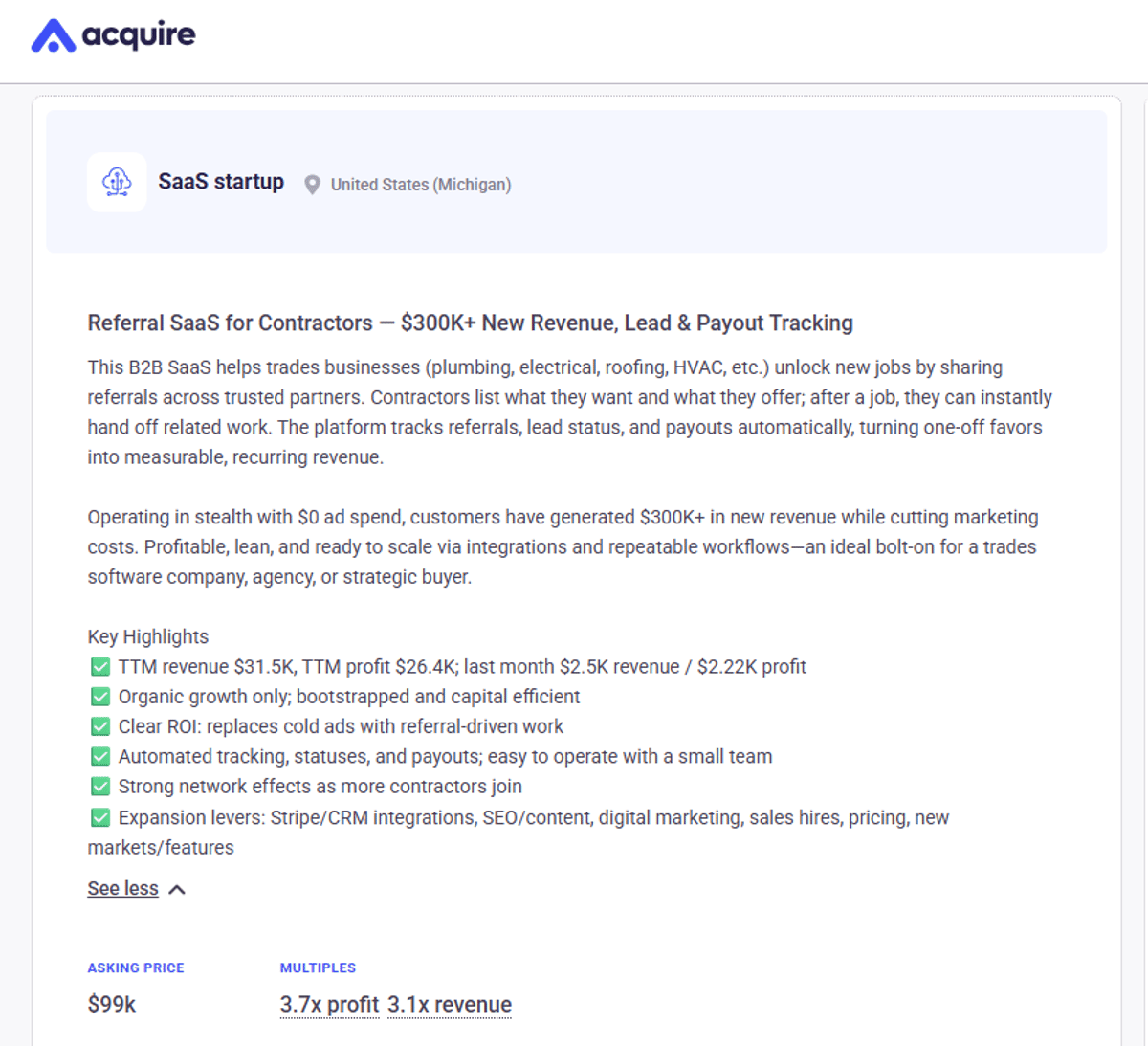Image resolution: width=1148 pixels, height=1046 pixels.
Task: Click the cloud upload symbol in listing thumbnail
Action: [116, 182]
